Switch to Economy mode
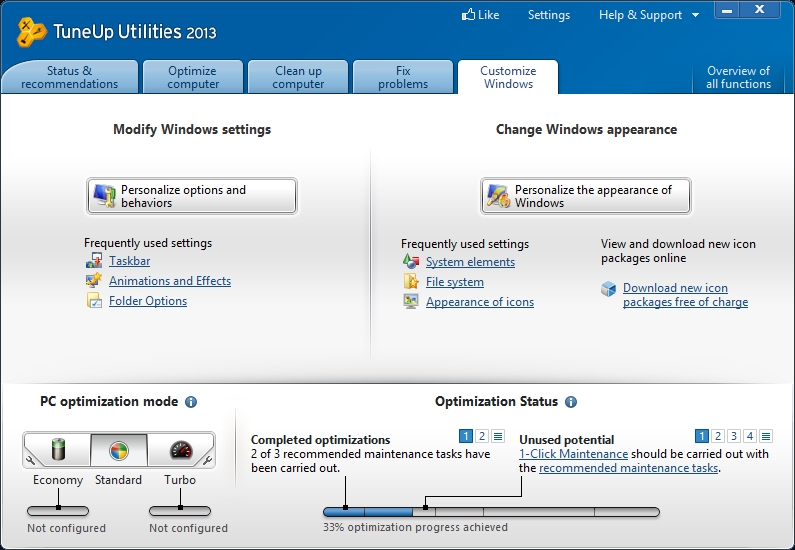The image size is (795, 550). [58, 450]
